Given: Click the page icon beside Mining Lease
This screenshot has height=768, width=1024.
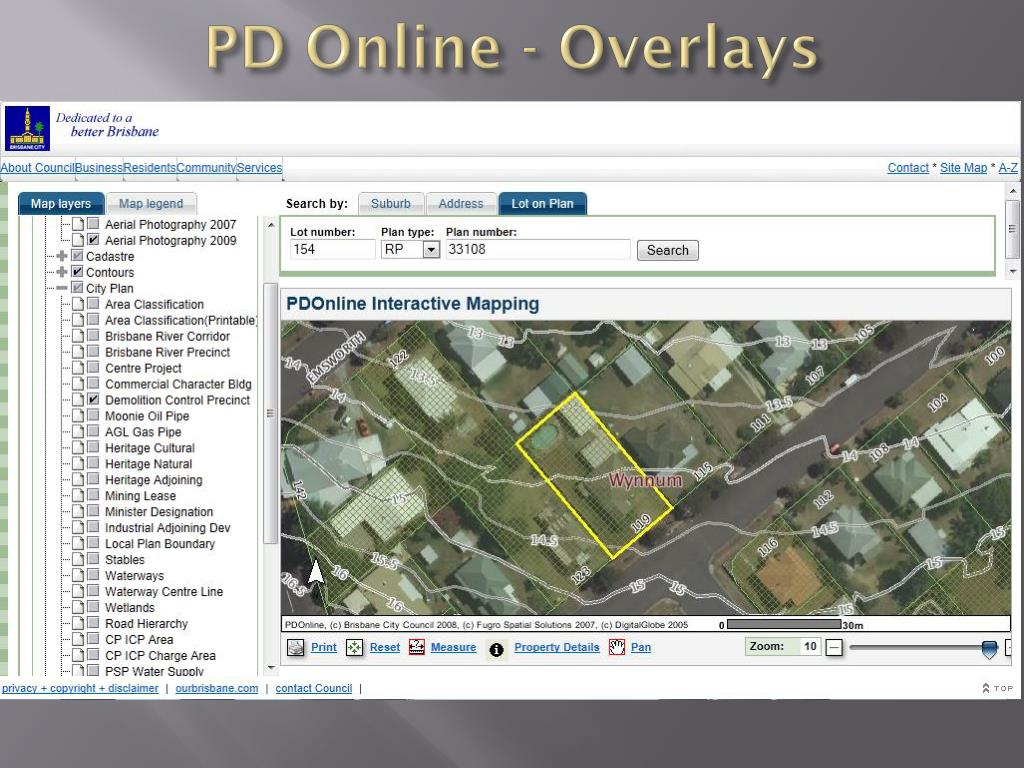Looking at the screenshot, I should click(78, 496).
